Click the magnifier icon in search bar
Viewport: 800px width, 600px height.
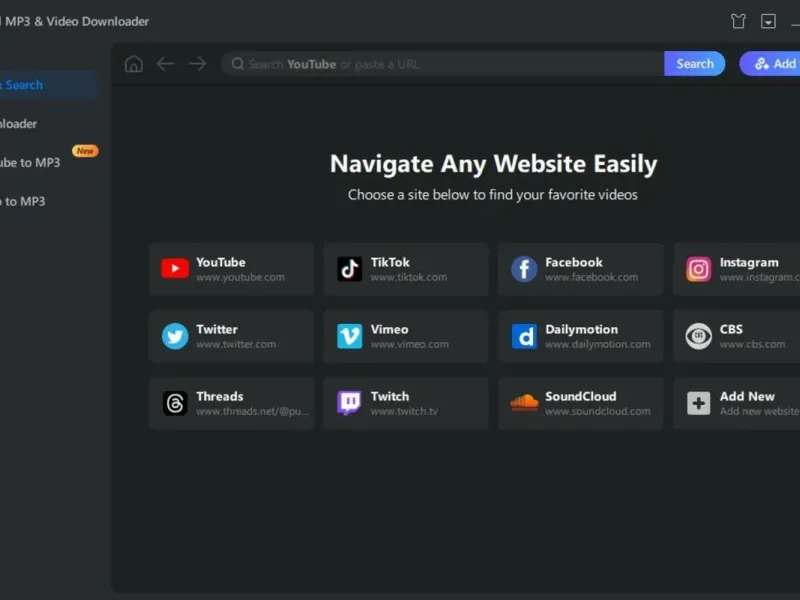click(x=237, y=64)
